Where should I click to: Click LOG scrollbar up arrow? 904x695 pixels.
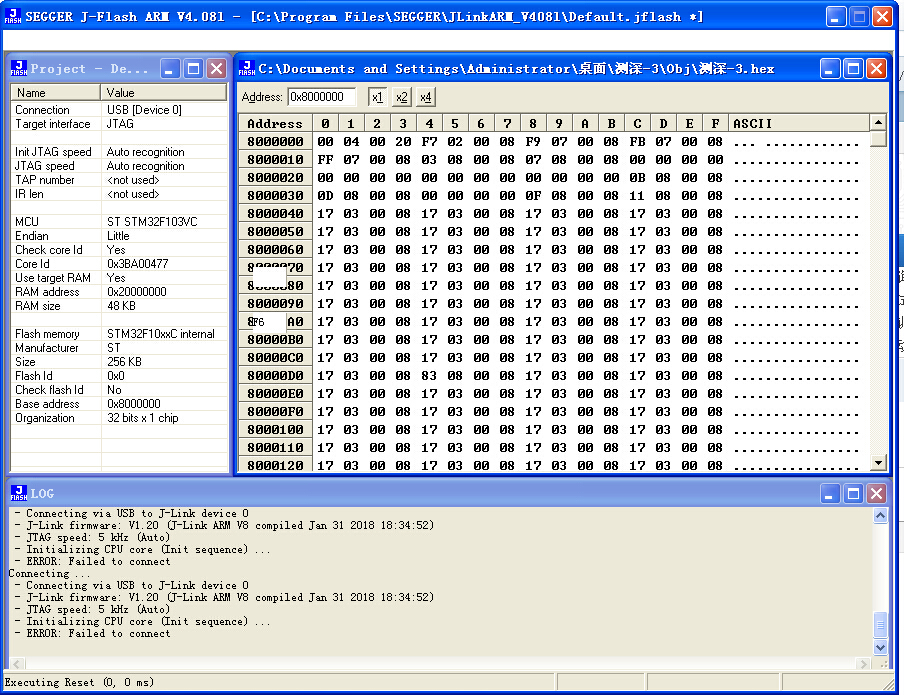[x=880, y=515]
